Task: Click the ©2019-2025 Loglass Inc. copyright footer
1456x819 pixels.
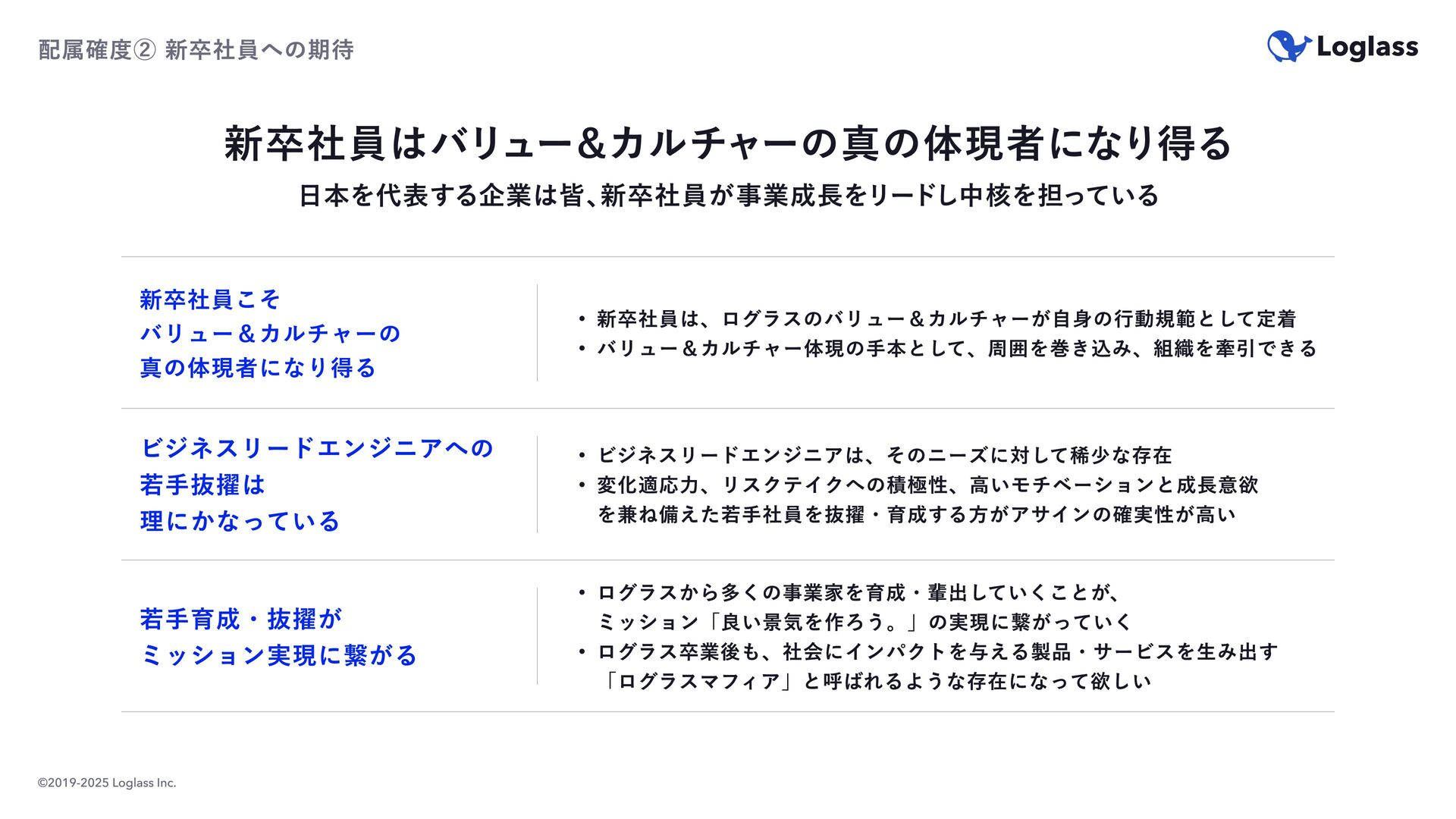Action: (107, 783)
